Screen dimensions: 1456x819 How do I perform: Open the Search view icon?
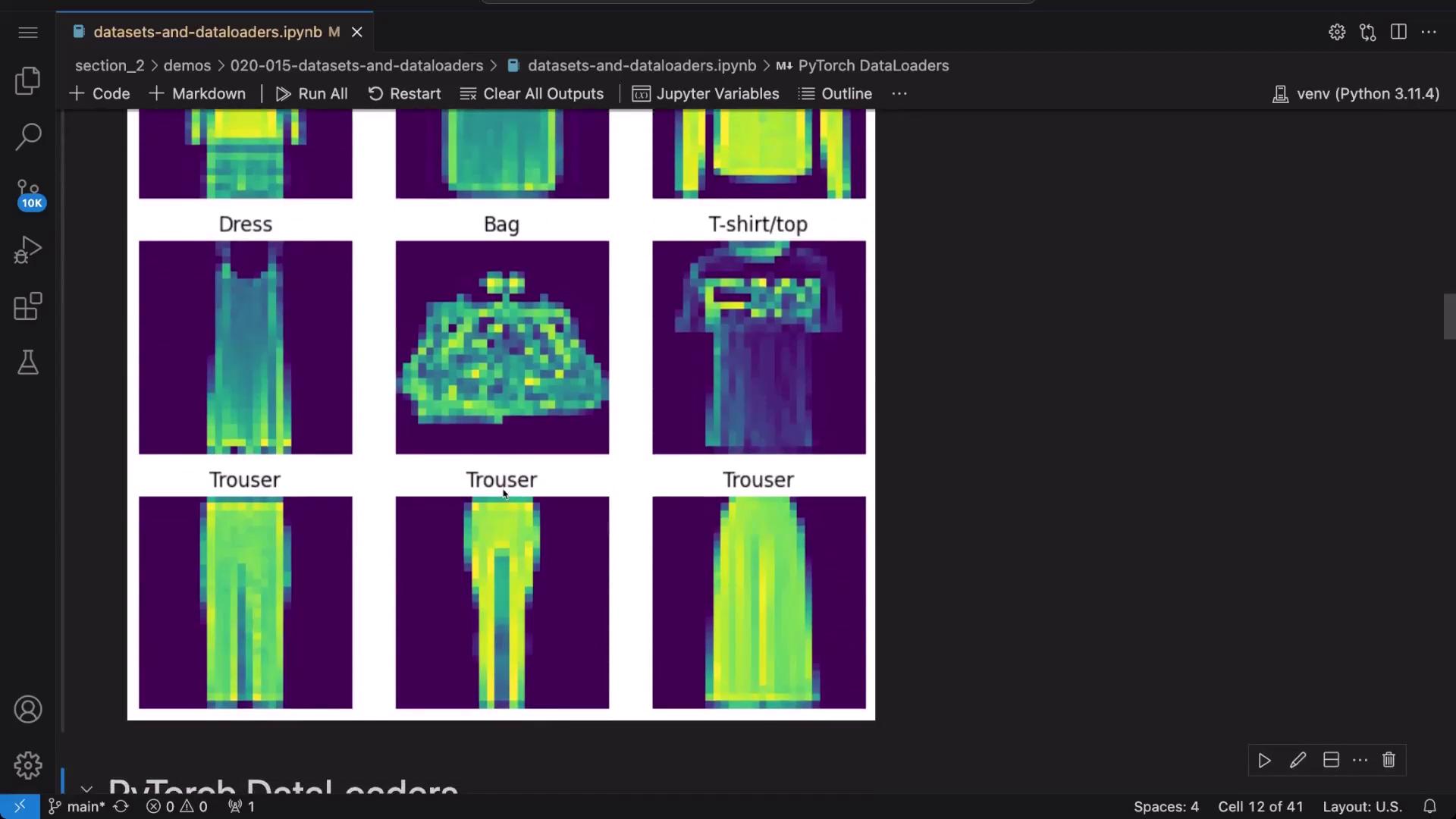pos(28,136)
